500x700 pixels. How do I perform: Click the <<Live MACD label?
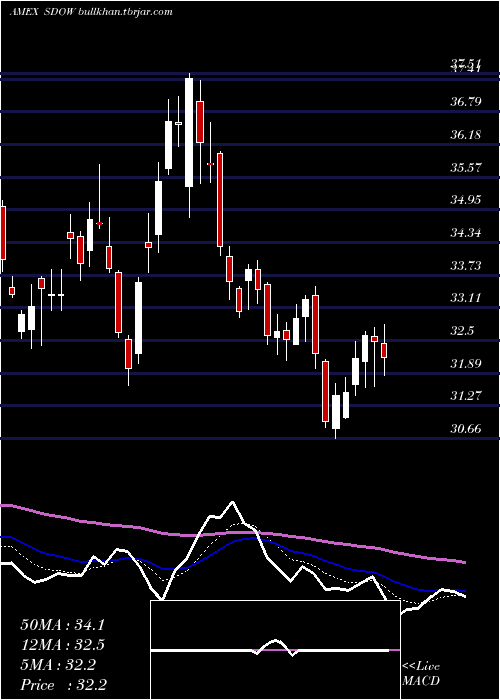(421, 674)
